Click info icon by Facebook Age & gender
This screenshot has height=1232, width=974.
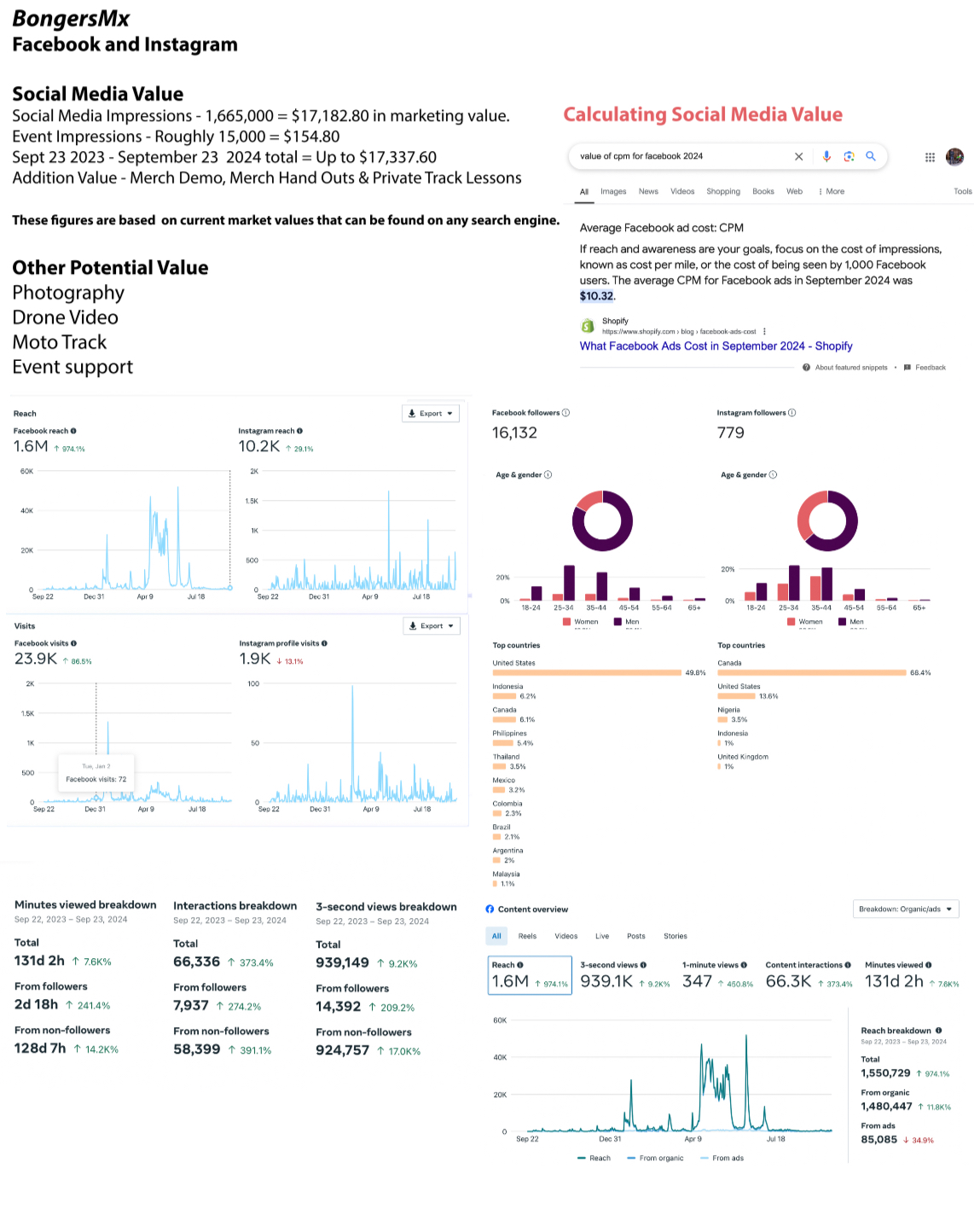tap(548, 474)
